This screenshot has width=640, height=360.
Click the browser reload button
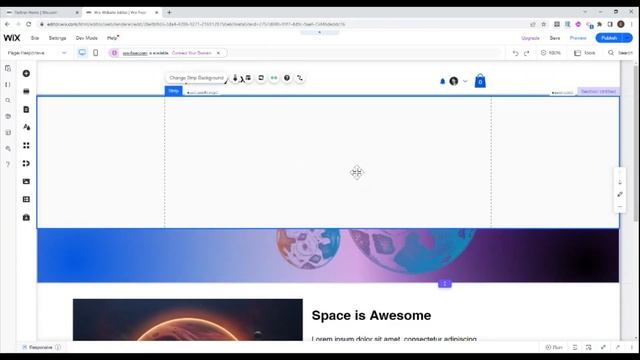(29, 24)
